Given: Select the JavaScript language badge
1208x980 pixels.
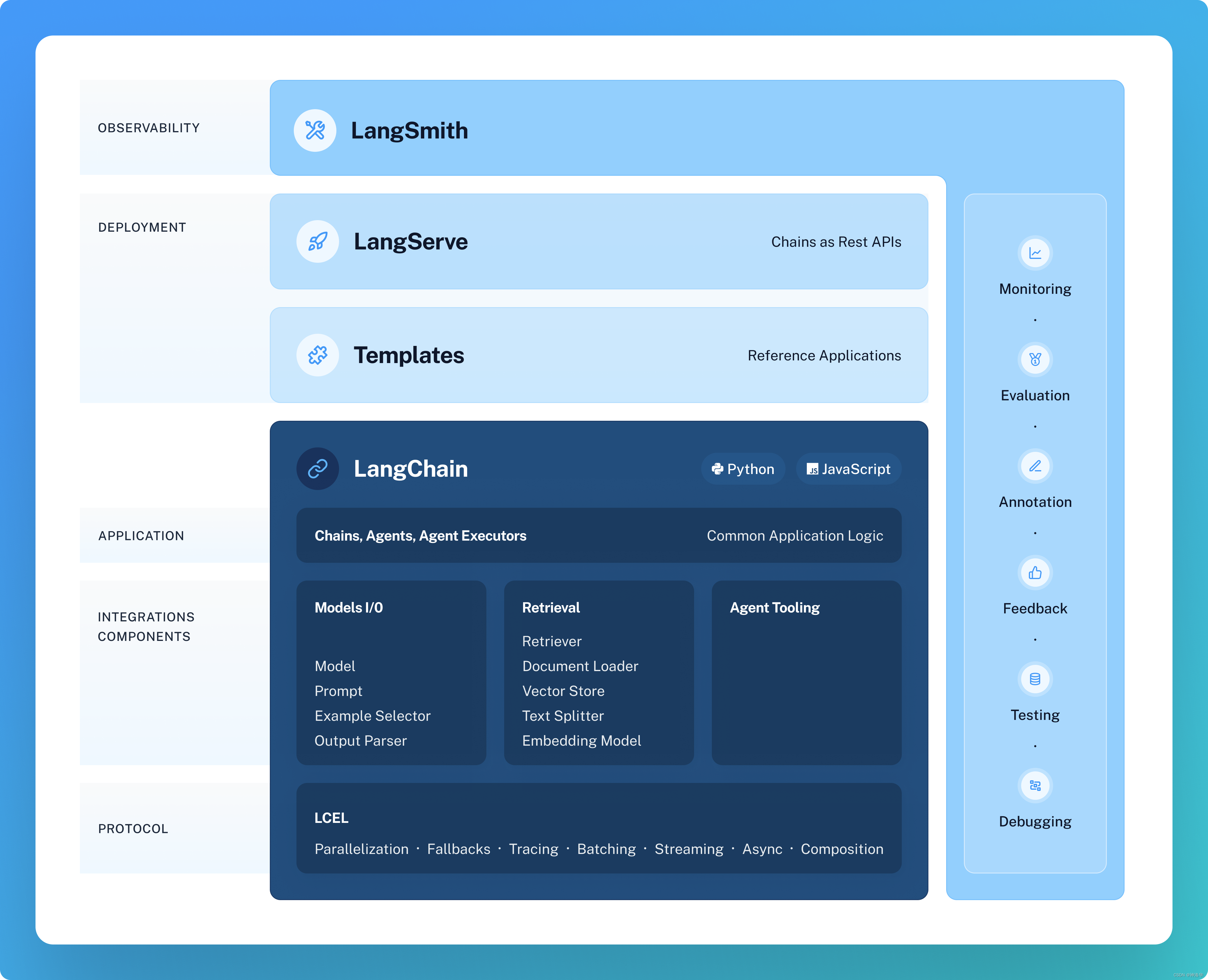Looking at the screenshot, I should pos(849,469).
